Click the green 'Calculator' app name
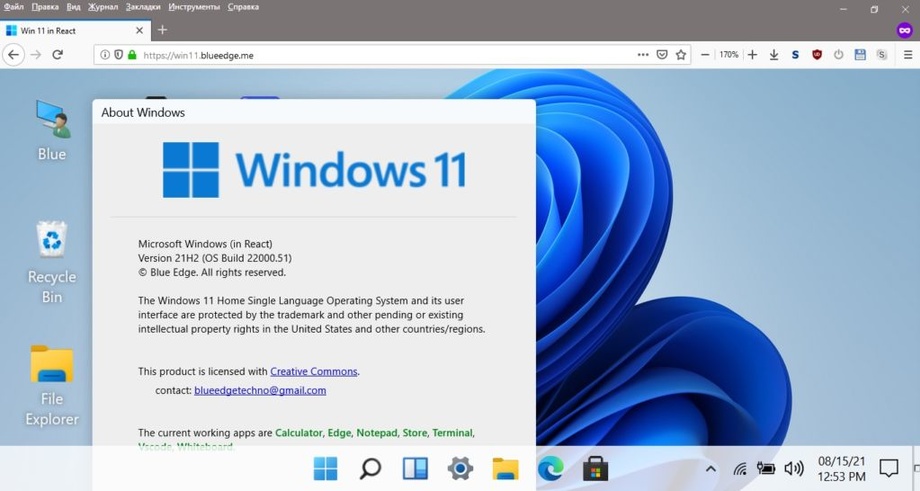Screen dimensions: 920x491 (299, 433)
